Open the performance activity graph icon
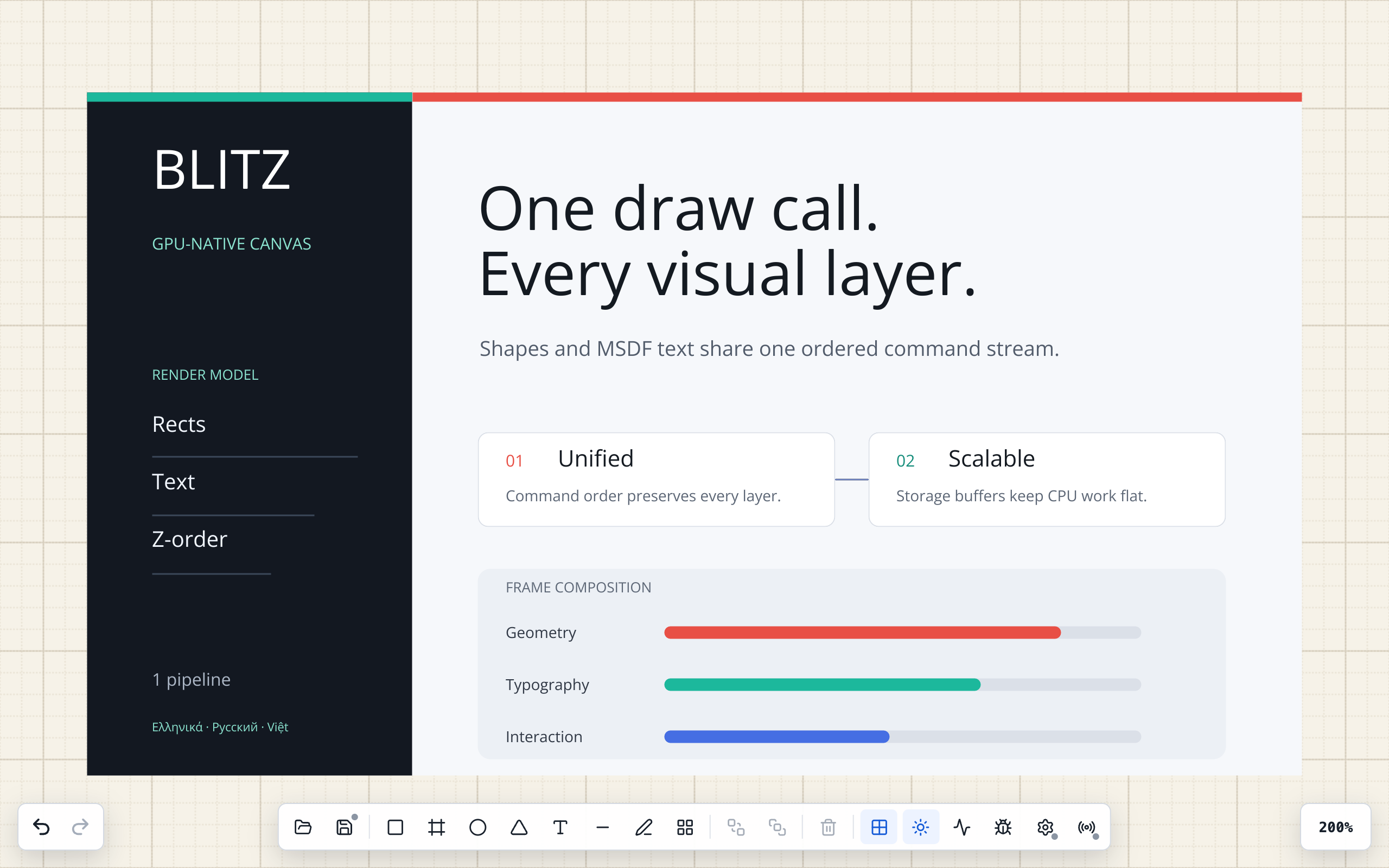 [962, 827]
